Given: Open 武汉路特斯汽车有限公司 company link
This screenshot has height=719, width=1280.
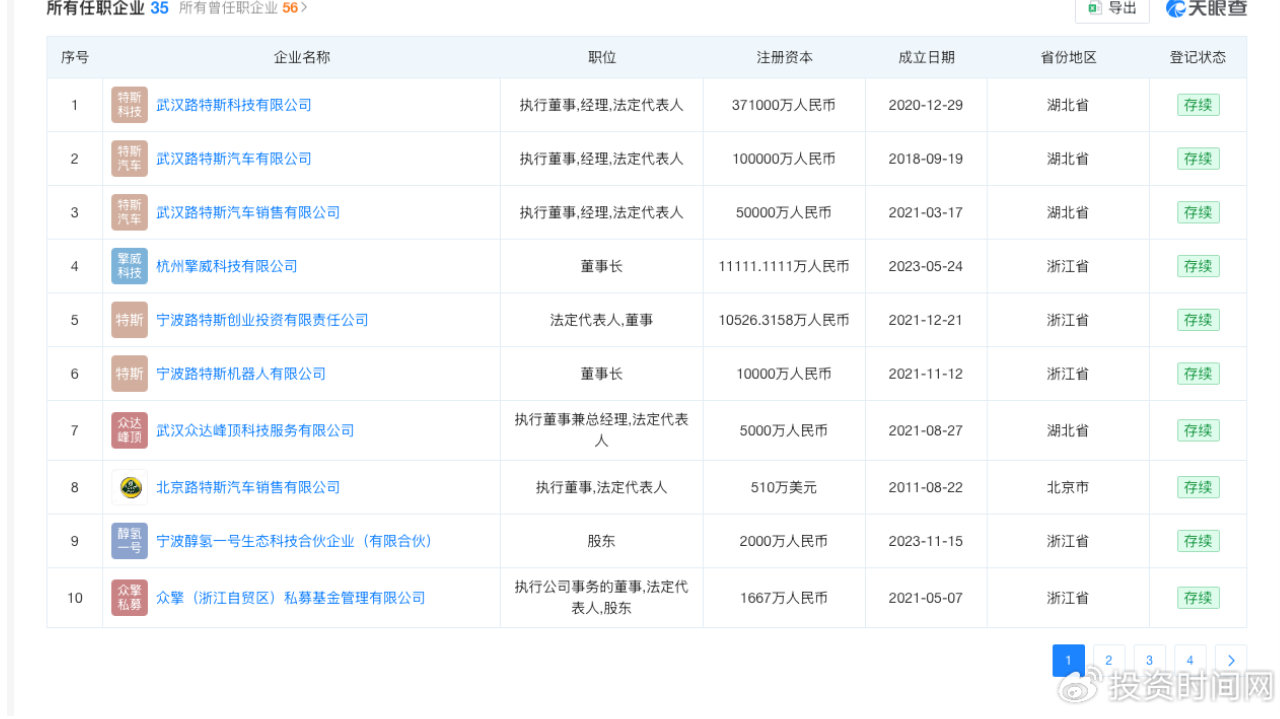Looking at the screenshot, I should tap(234, 159).
